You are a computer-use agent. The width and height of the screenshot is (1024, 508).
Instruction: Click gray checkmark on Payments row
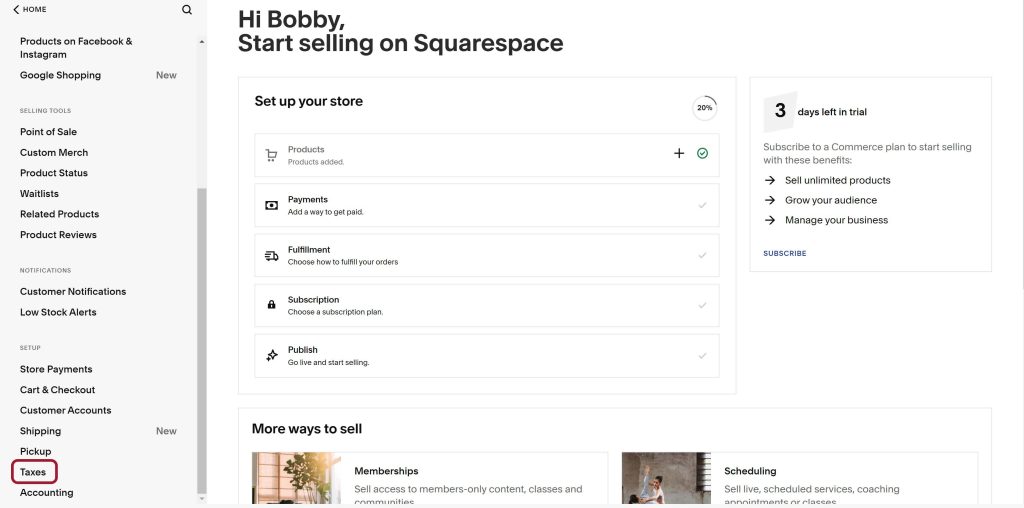(x=703, y=205)
